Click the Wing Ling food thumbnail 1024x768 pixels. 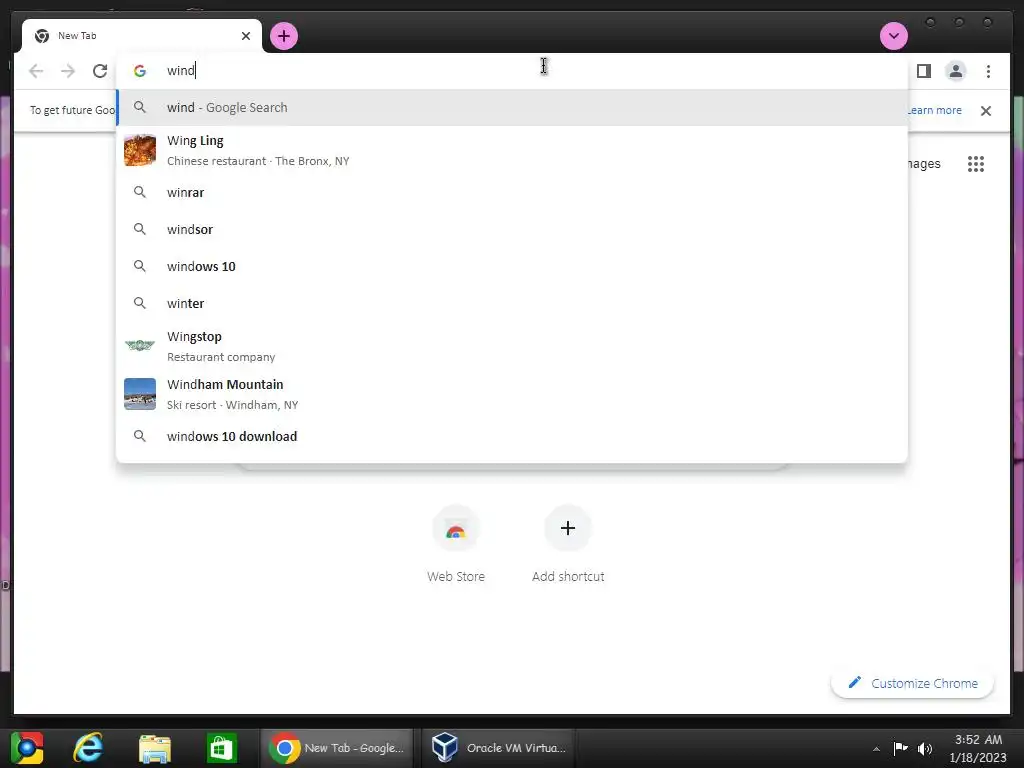click(140, 150)
